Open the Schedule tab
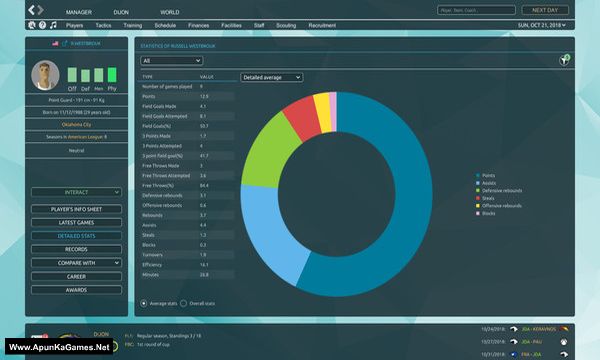 165,26
